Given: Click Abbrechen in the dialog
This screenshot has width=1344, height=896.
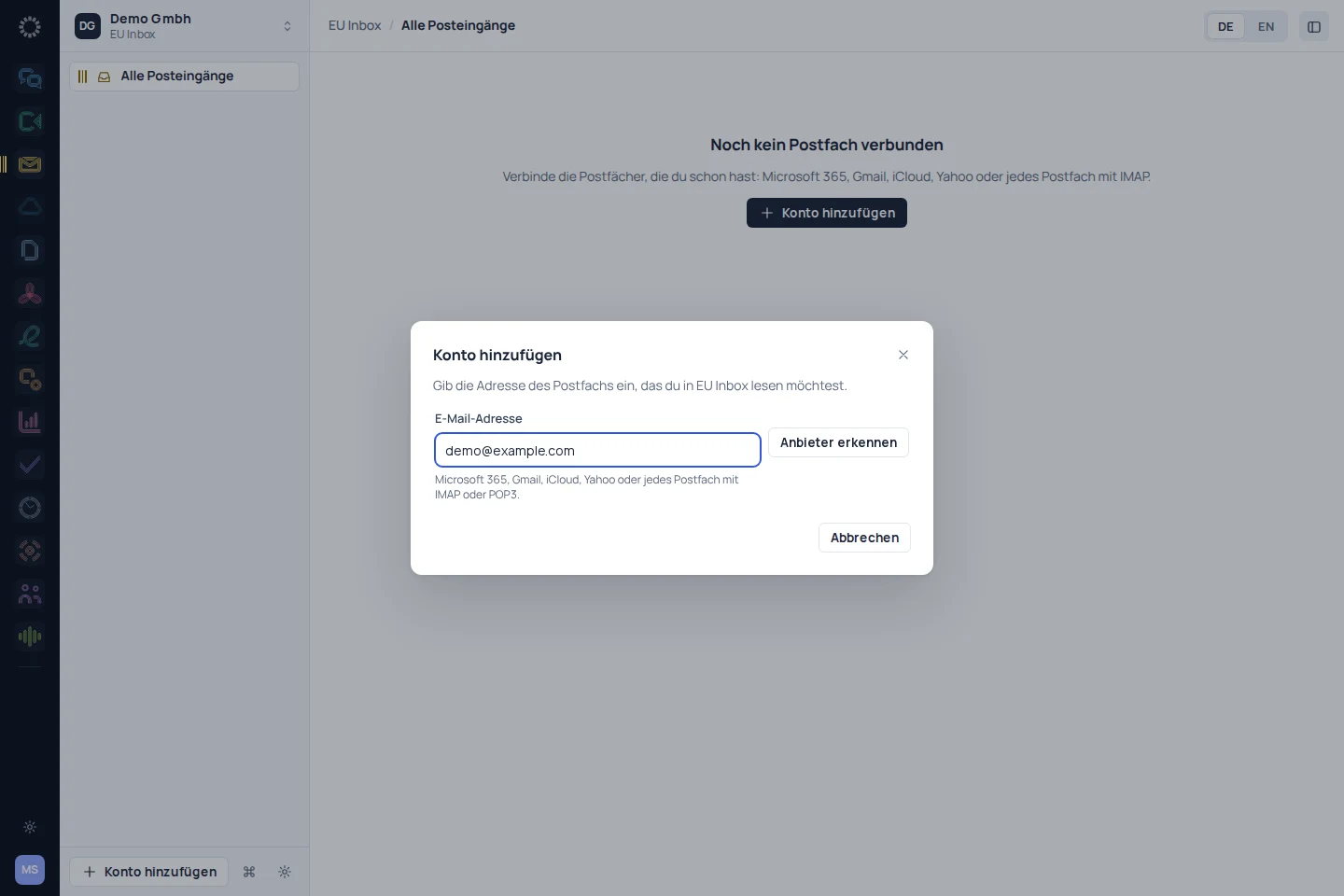Looking at the screenshot, I should click(864, 538).
